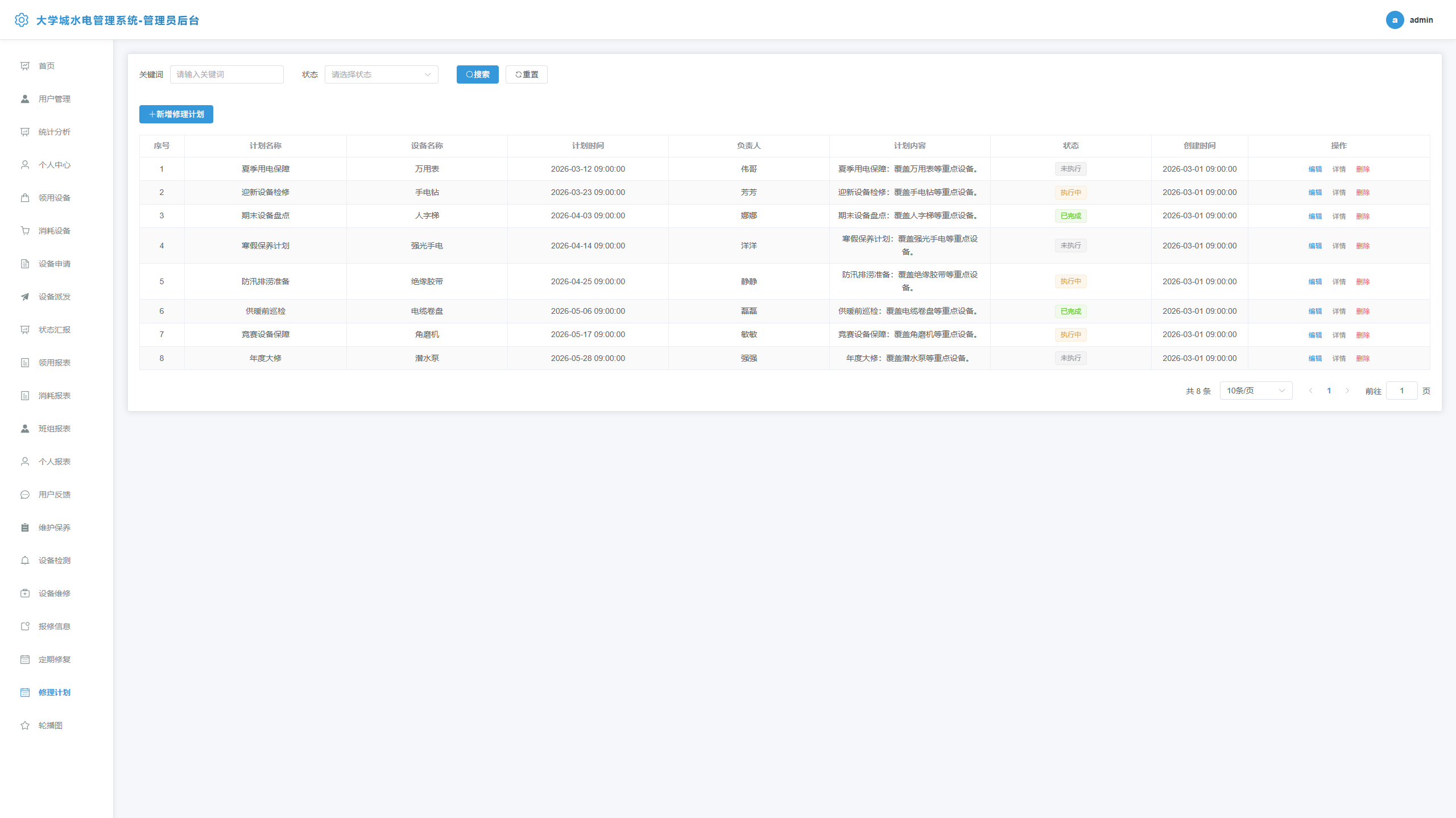Screen dimensions: 1456x818
Task: Click the 搜索 button
Action: pos(477,74)
